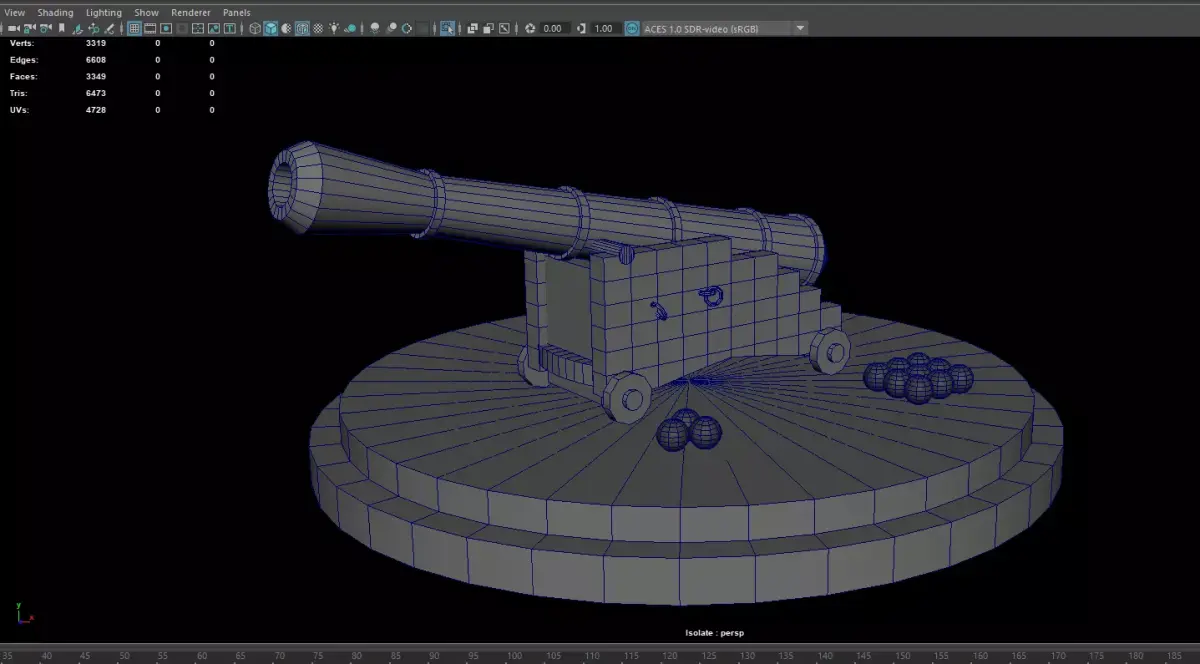Click the Motion Blur icon
Screen dimensions: 1200x664
[x=392, y=28]
